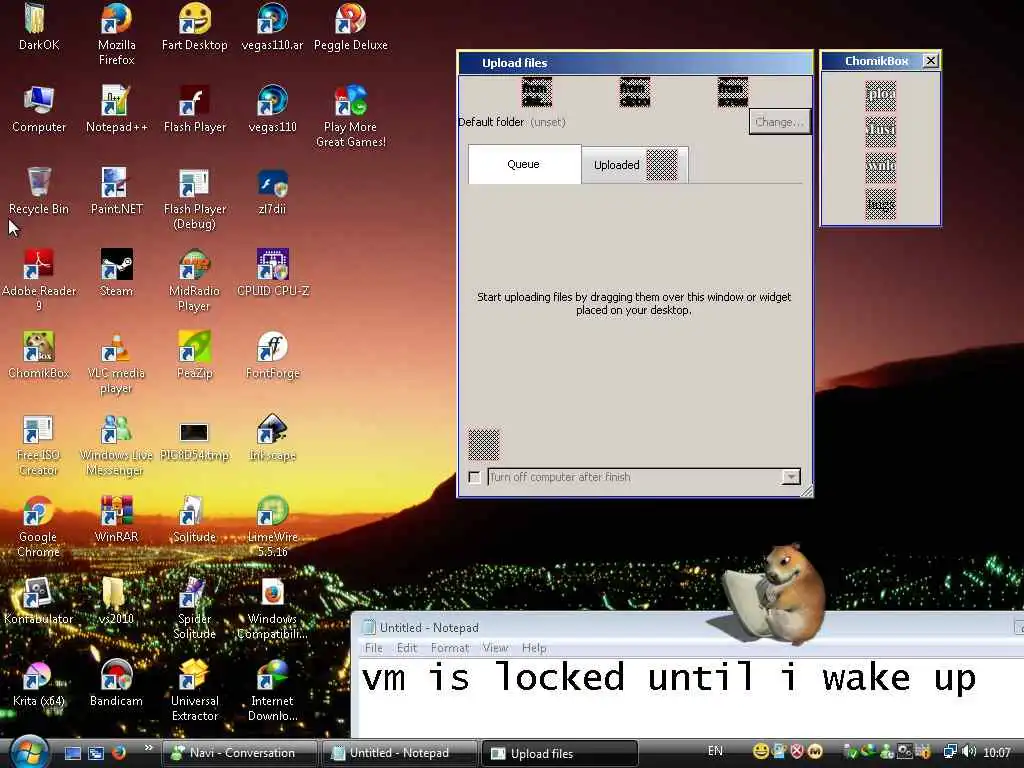Launch Paint.NET shortcut
This screenshot has width=1024, height=768.
(116, 191)
